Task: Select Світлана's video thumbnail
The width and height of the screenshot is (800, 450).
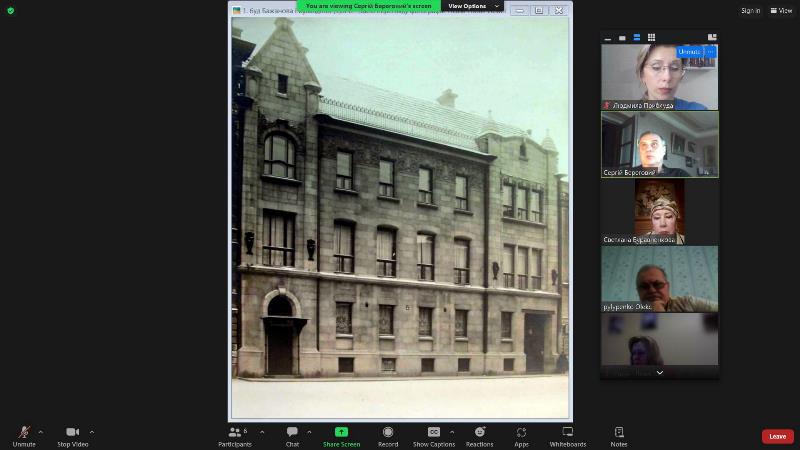Action: click(x=660, y=212)
